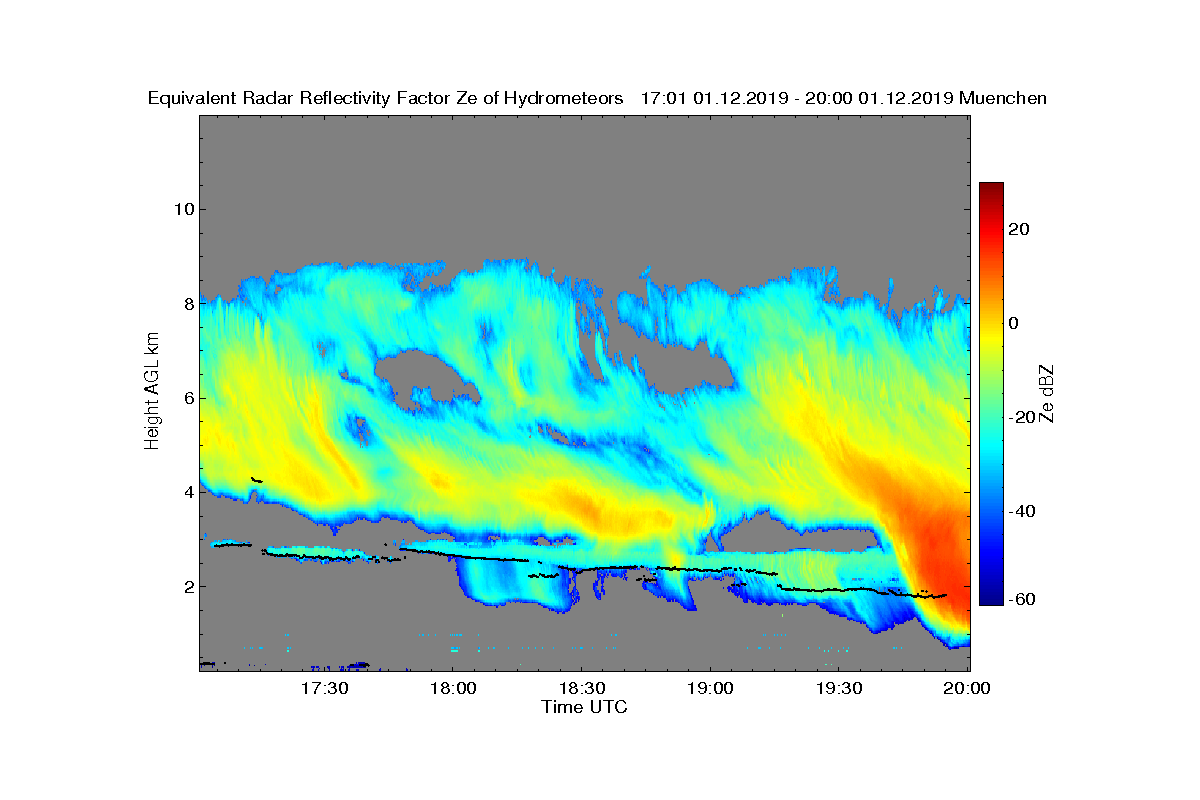
Task: Click the 17:30 time tick label
Action: coord(324,688)
